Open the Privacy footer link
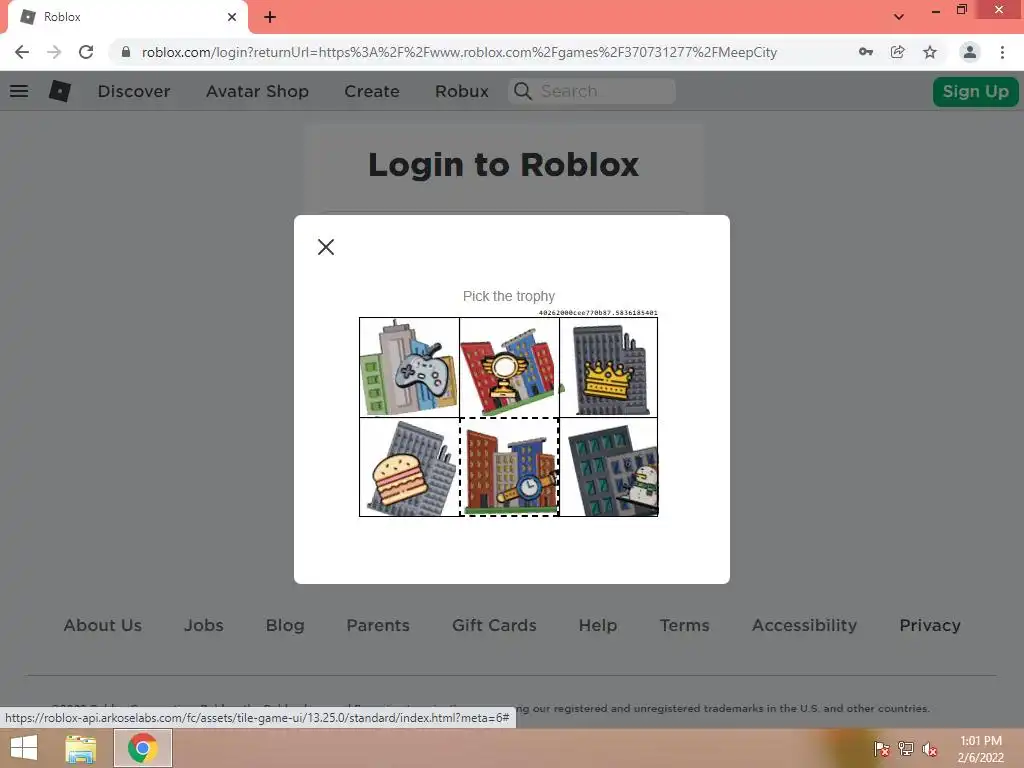The width and height of the screenshot is (1024, 768). click(930, 625)
